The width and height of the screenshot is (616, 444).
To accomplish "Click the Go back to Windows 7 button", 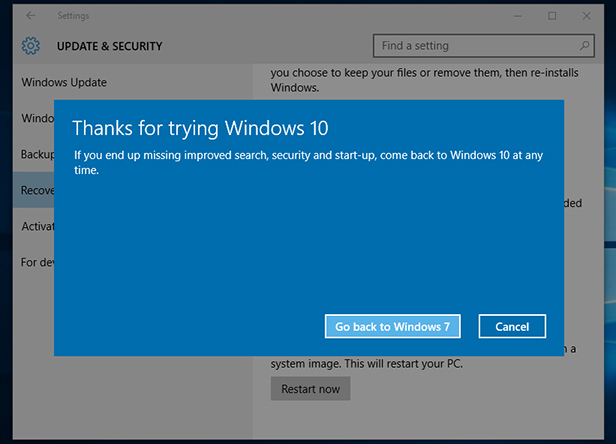I will coord(392,326).
